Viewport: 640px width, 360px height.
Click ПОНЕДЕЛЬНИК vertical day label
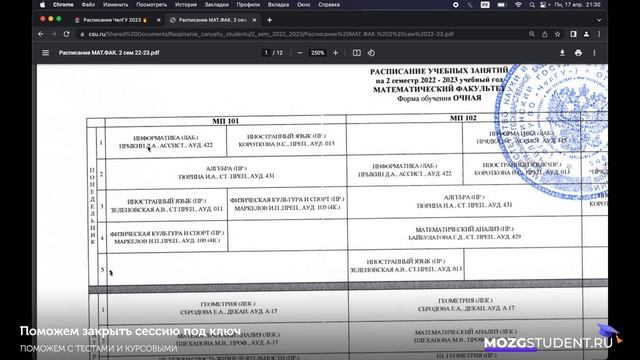pos(93,206)
